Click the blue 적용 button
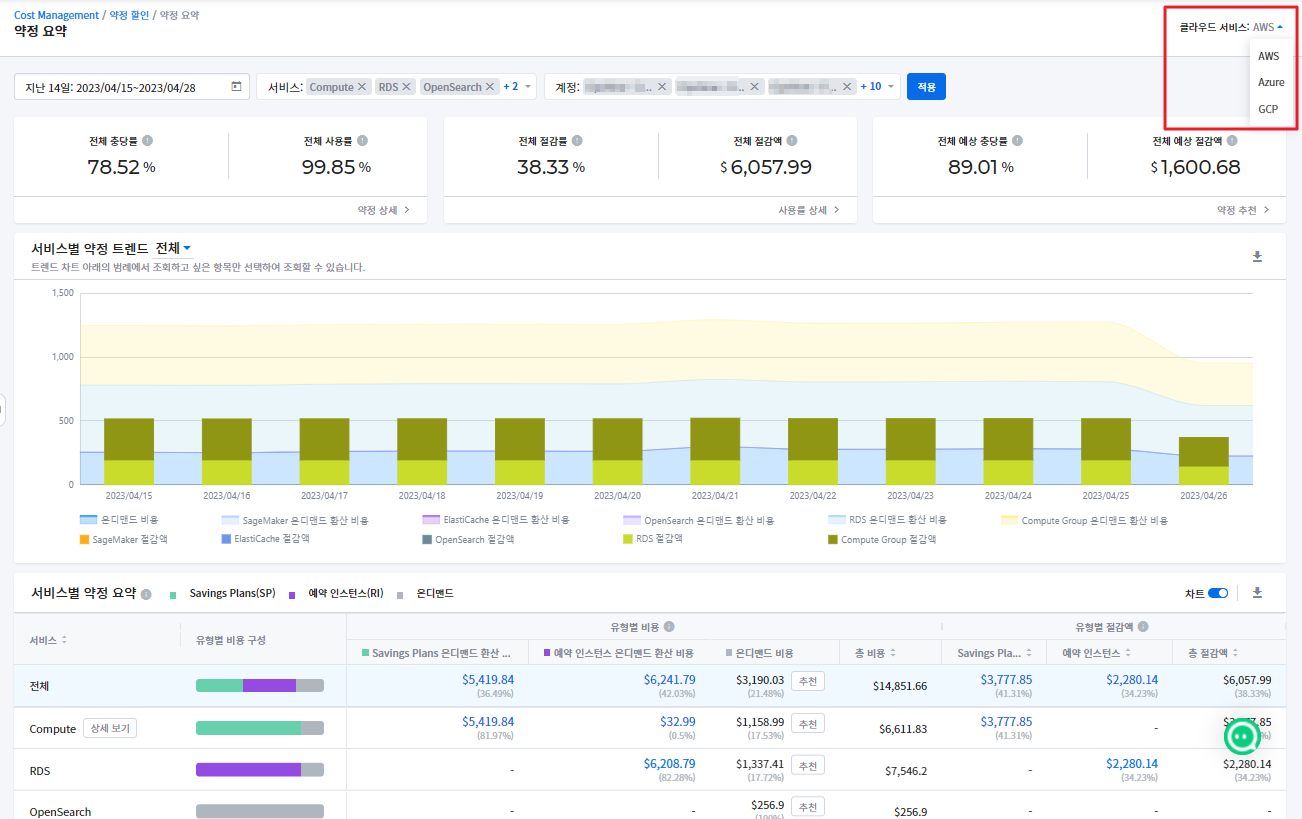The image size is (1302, 819). pos(926,87)
